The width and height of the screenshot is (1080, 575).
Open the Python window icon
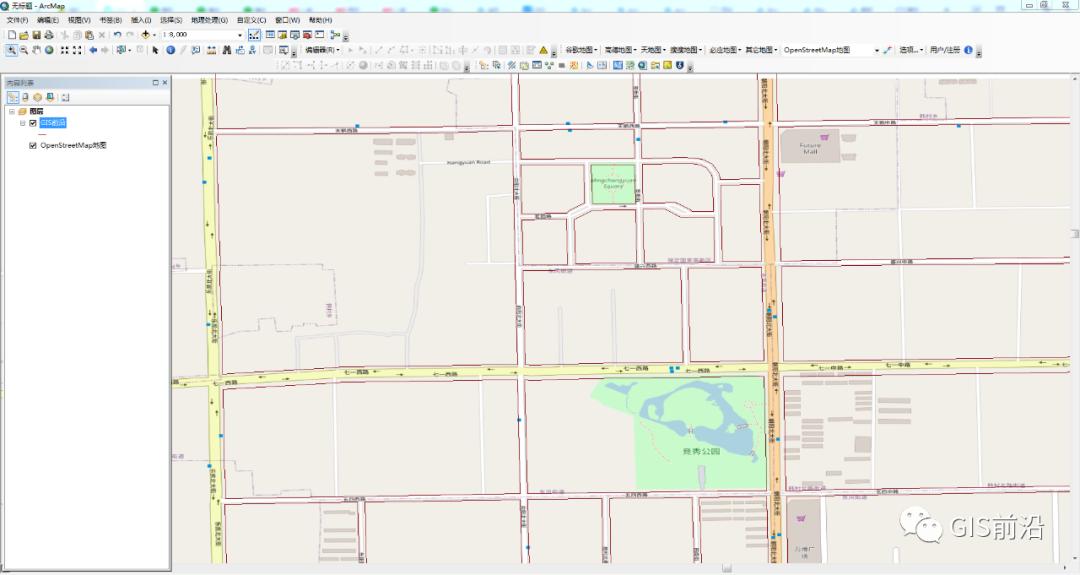tap(320, 34)
